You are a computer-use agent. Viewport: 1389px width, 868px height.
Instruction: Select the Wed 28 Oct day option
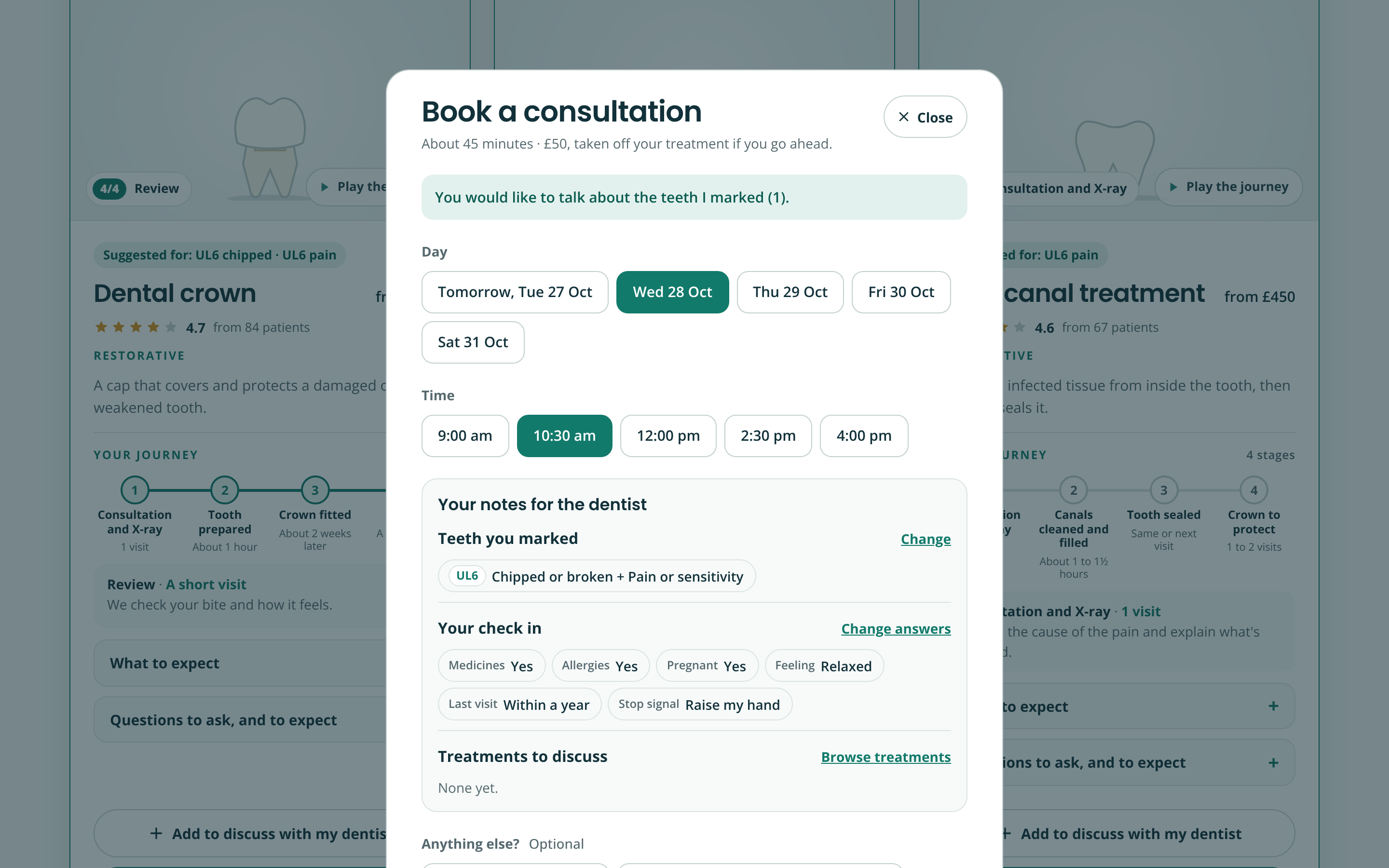click(x=672, y=292)
